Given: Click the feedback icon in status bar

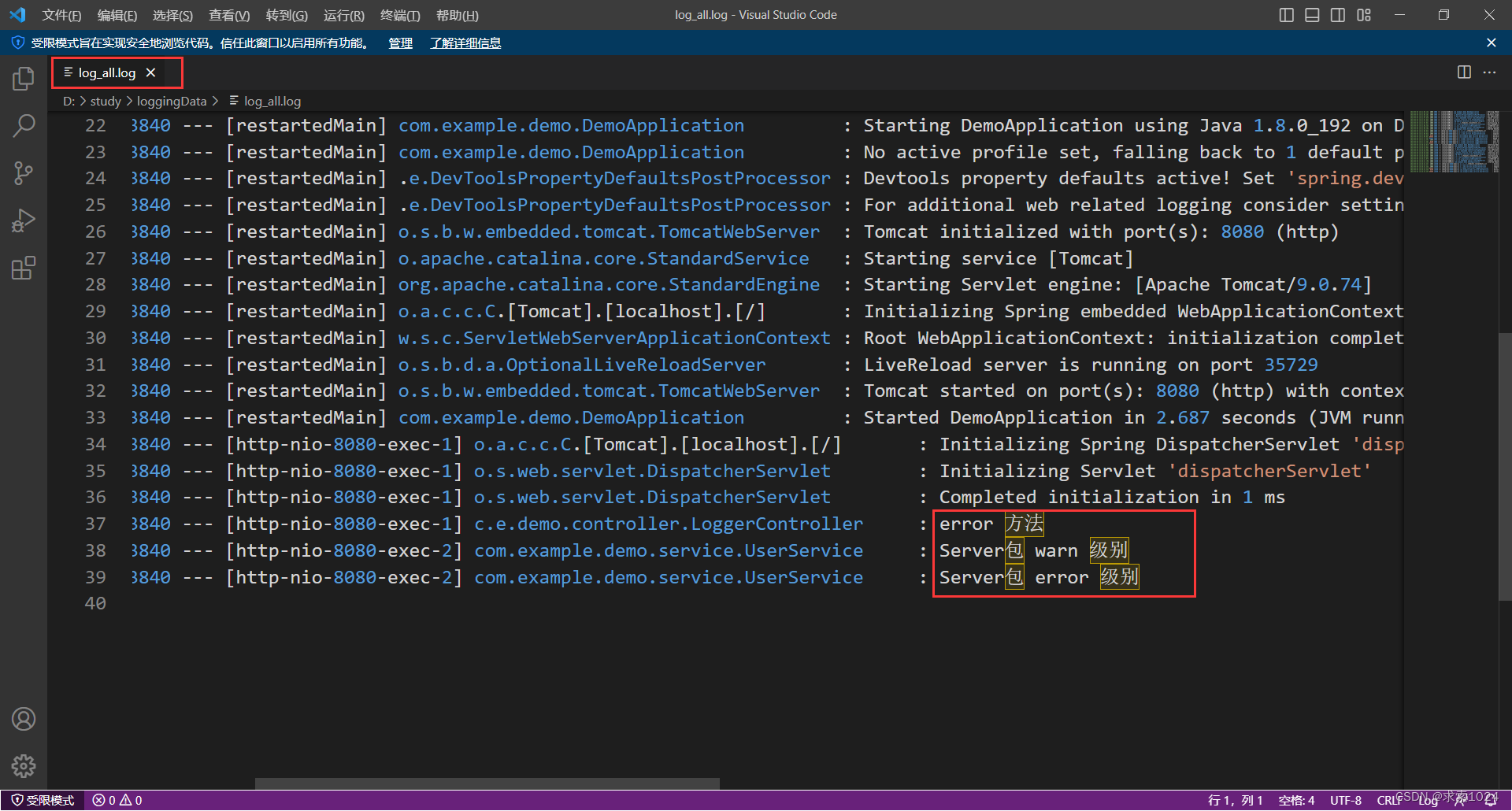Looking at the screenshot, I should [1461, 801].
